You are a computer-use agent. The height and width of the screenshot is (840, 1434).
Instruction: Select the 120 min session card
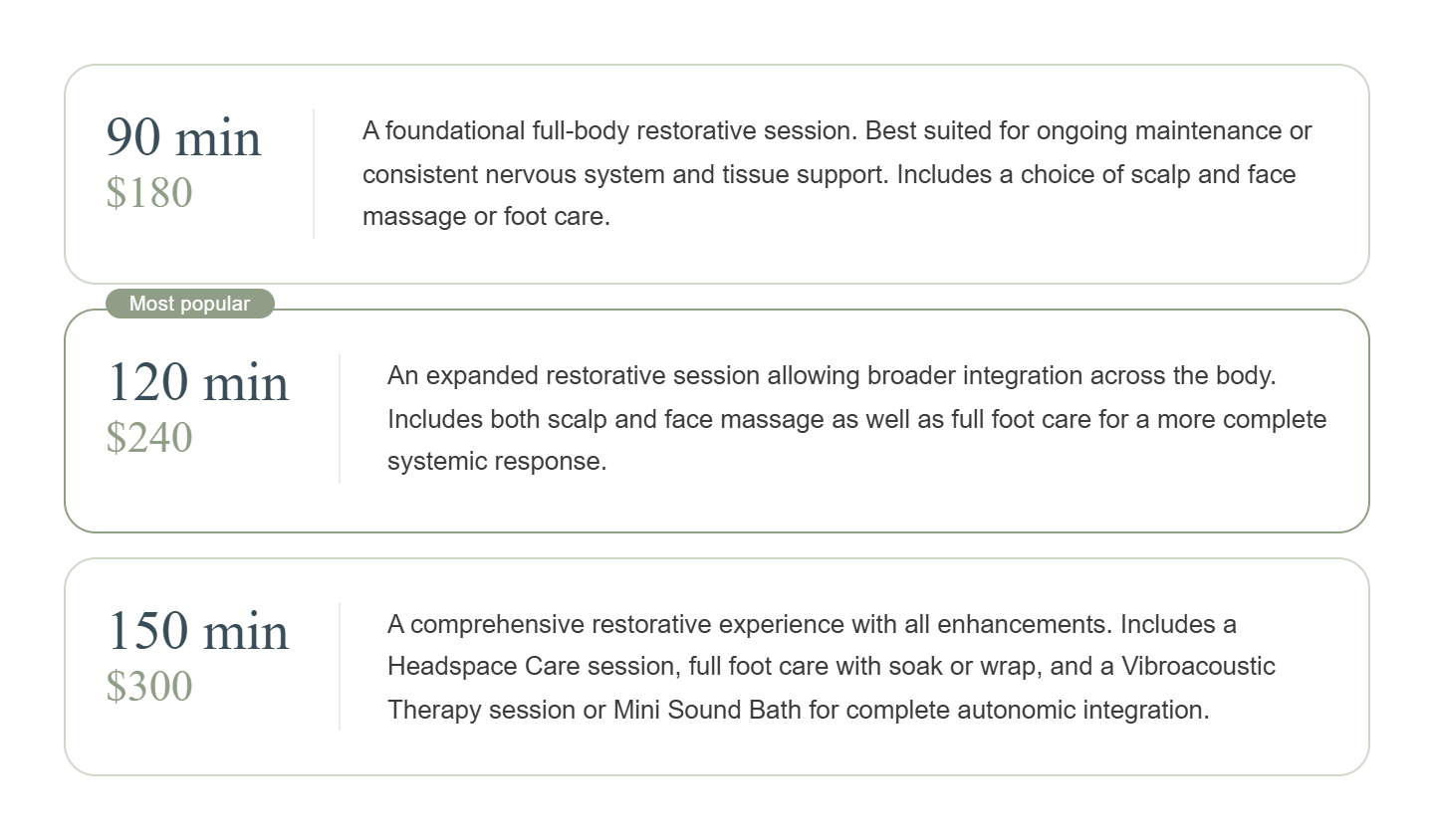[717, 421]
